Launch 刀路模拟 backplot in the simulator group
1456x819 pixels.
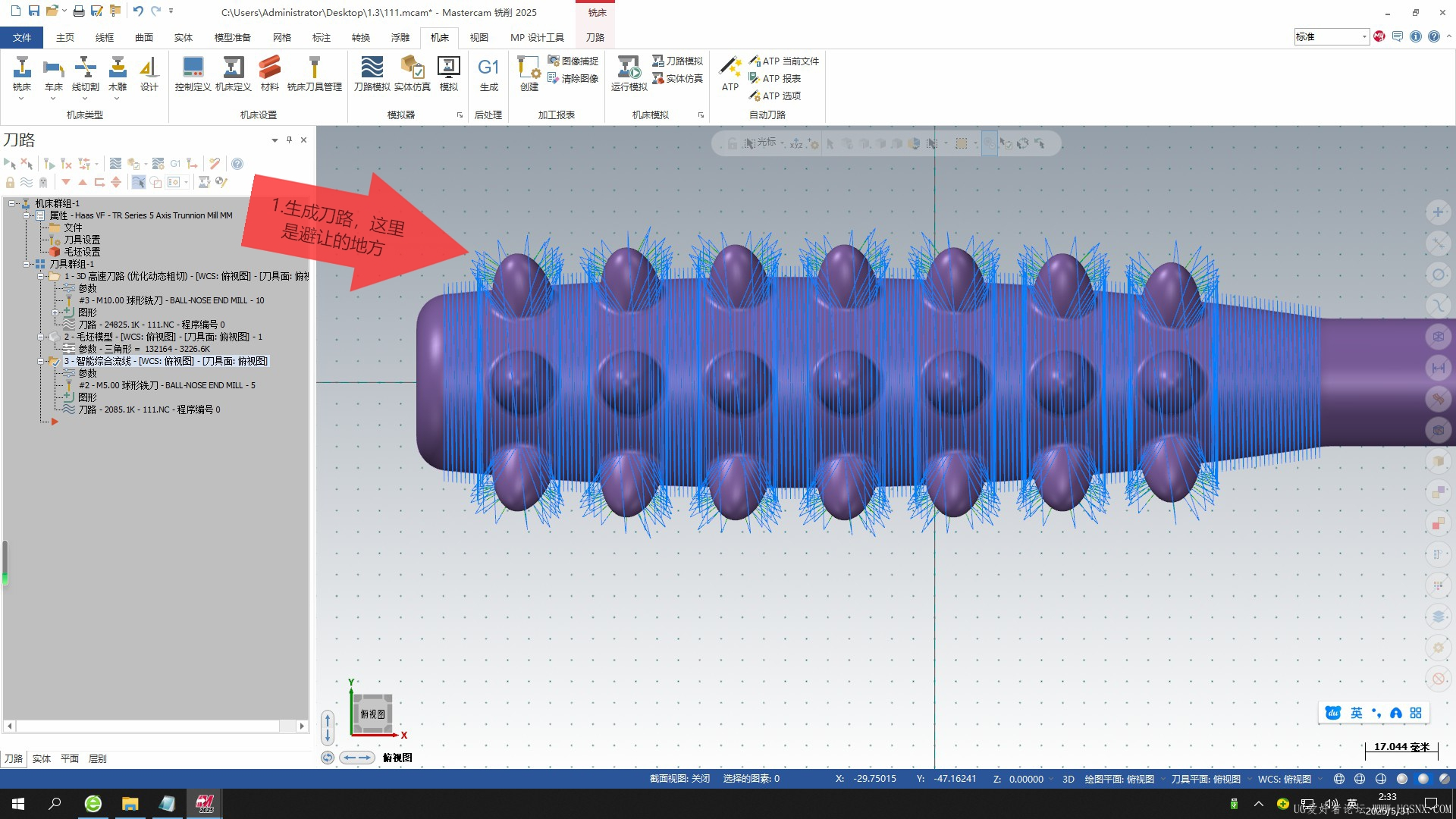[372, 74]
